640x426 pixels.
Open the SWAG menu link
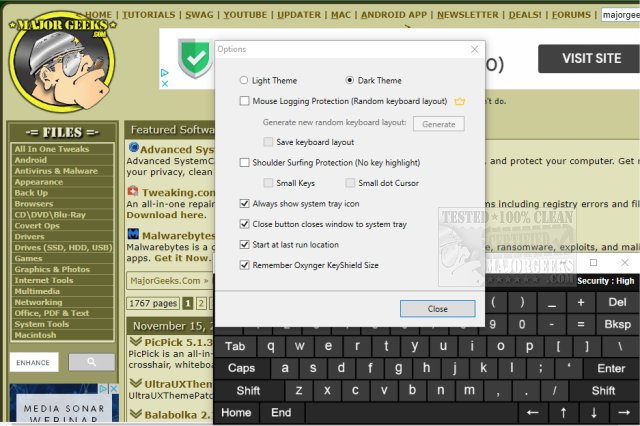(x=199, y=15)
